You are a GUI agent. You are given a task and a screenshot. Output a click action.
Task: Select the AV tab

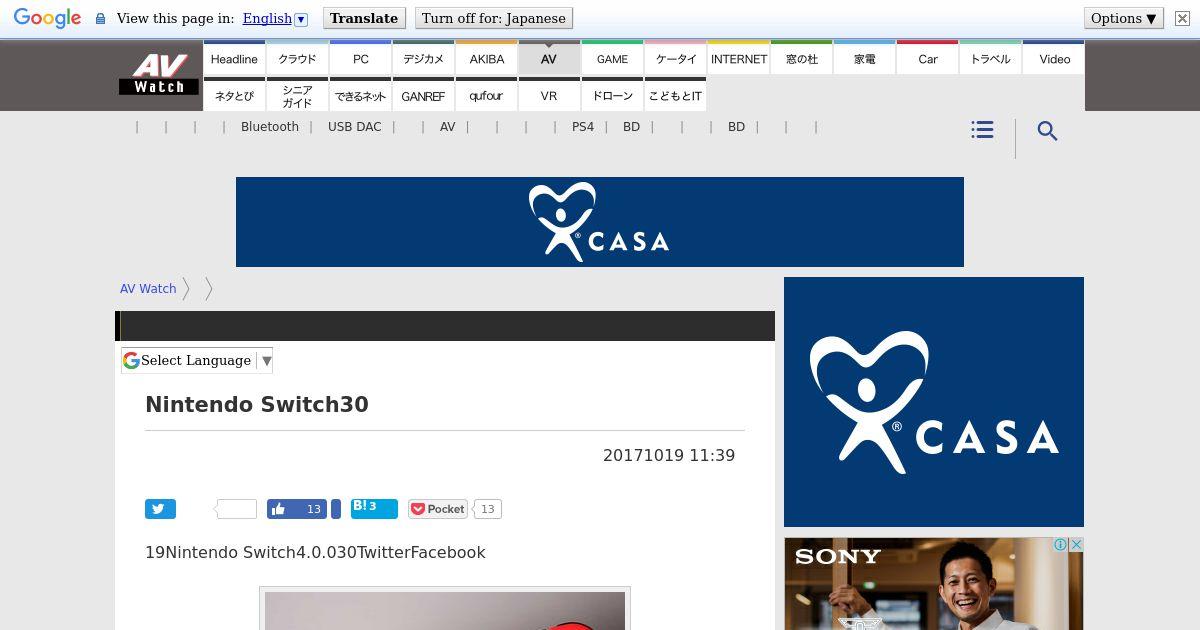(549, 58)
